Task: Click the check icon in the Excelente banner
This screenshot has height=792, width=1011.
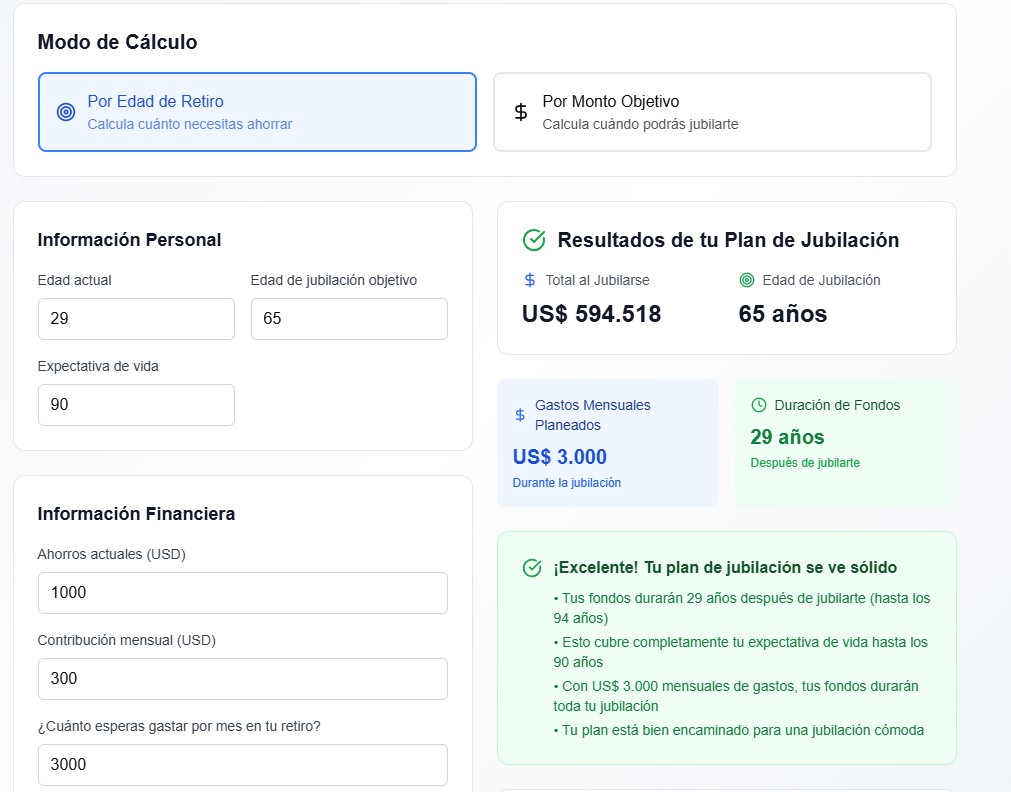Action: (x=530, y=567)
